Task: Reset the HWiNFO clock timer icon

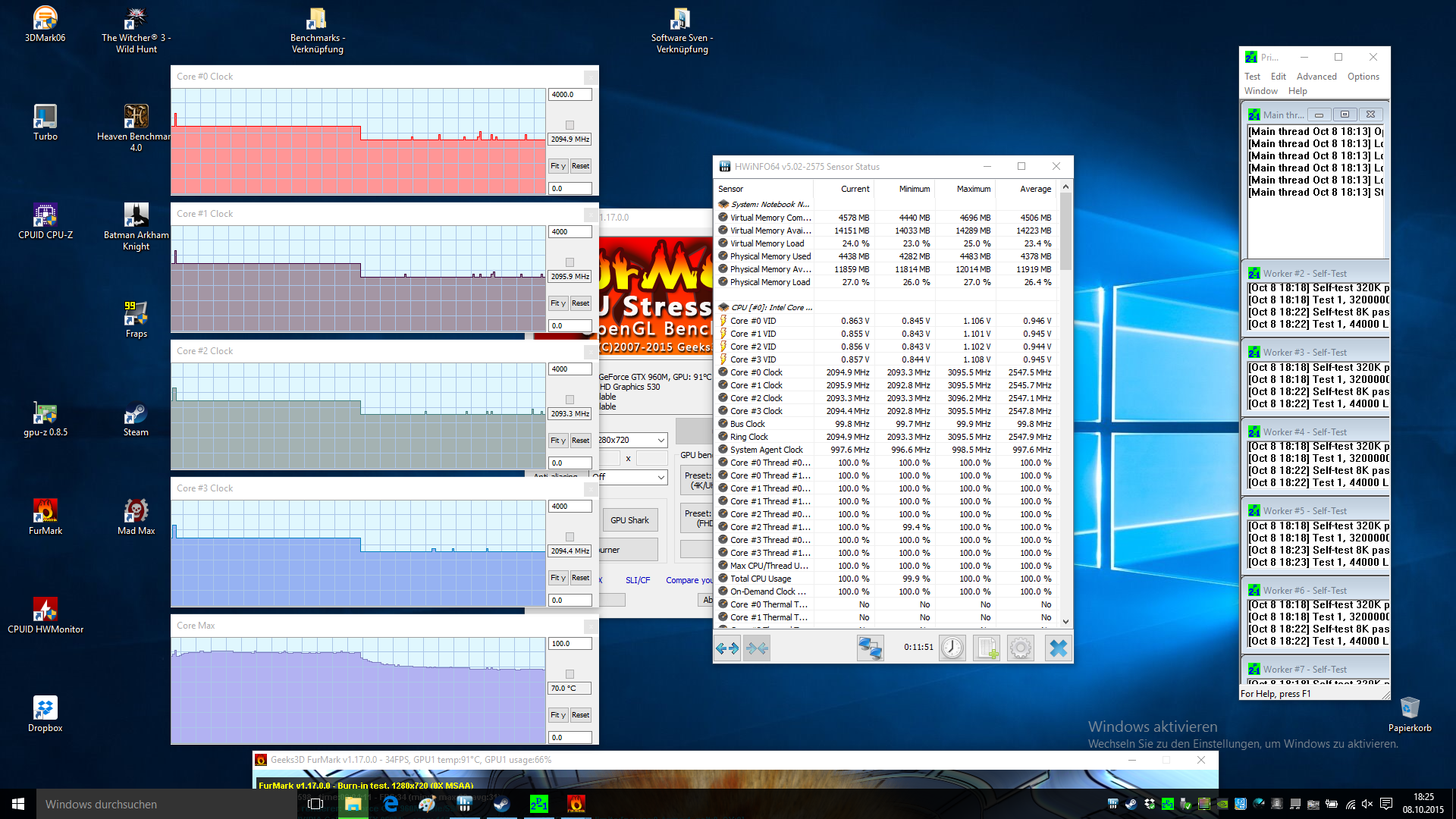Action: (x=952, y=648)
